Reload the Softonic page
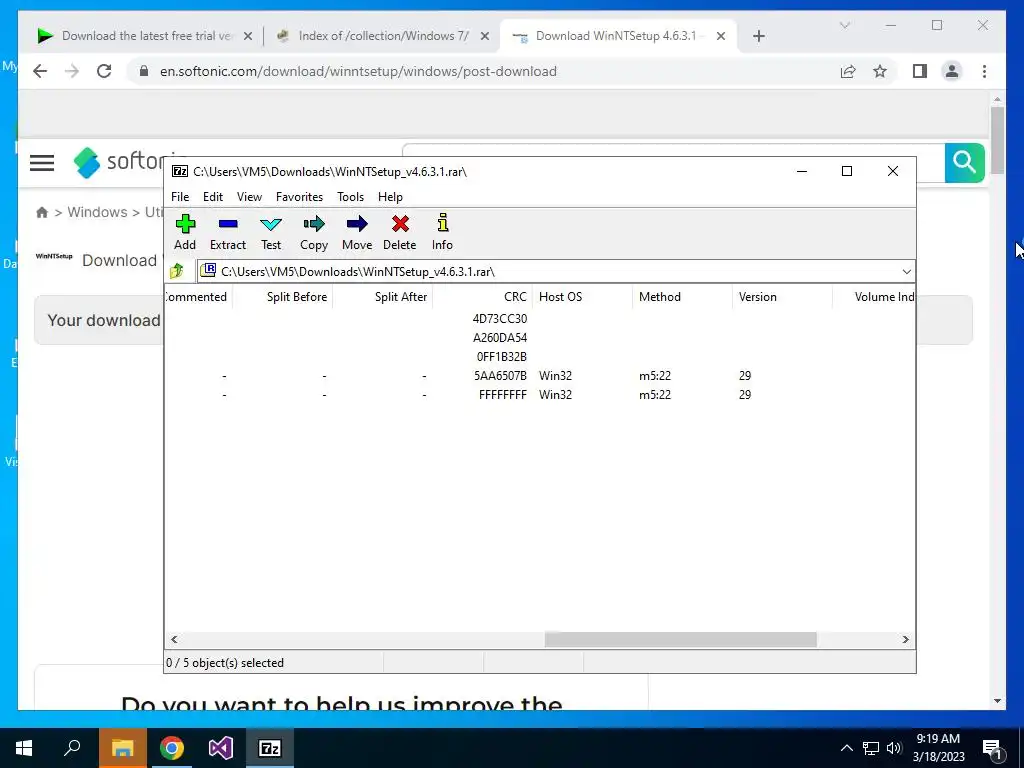 [x=104, y=71]
